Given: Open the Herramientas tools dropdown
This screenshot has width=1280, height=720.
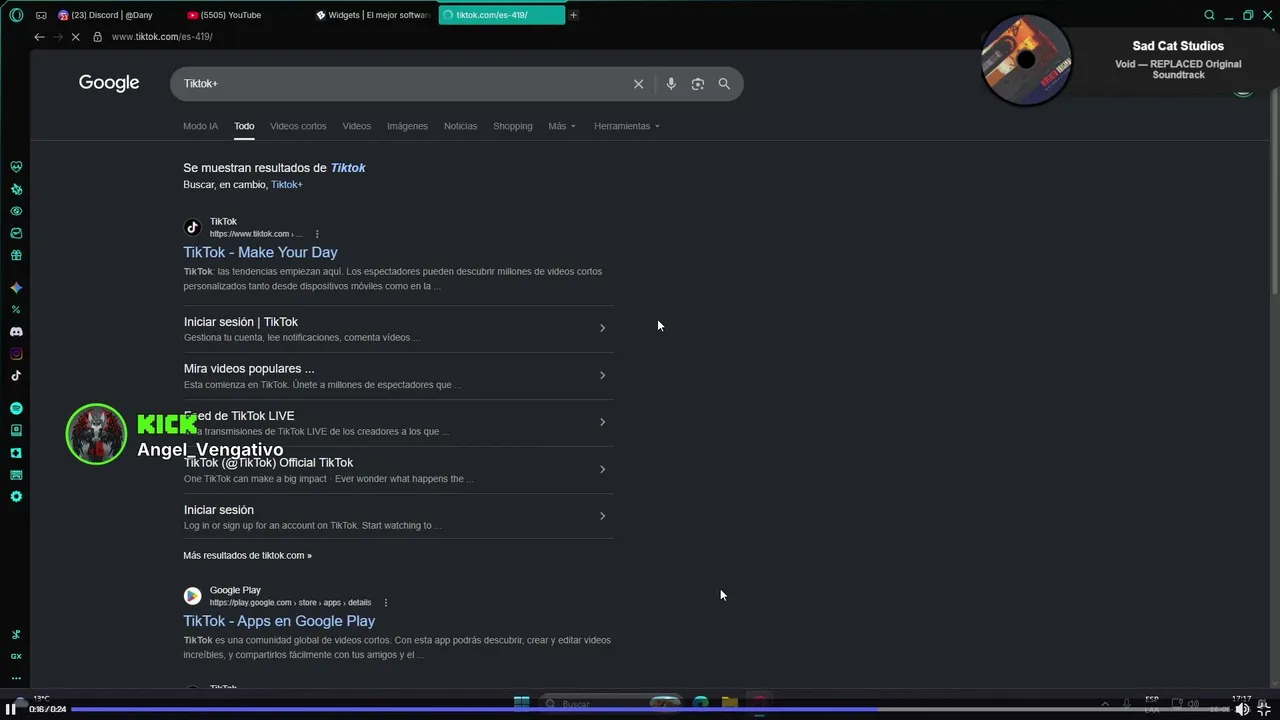Looking at the screenshot, I should [627, 126].
